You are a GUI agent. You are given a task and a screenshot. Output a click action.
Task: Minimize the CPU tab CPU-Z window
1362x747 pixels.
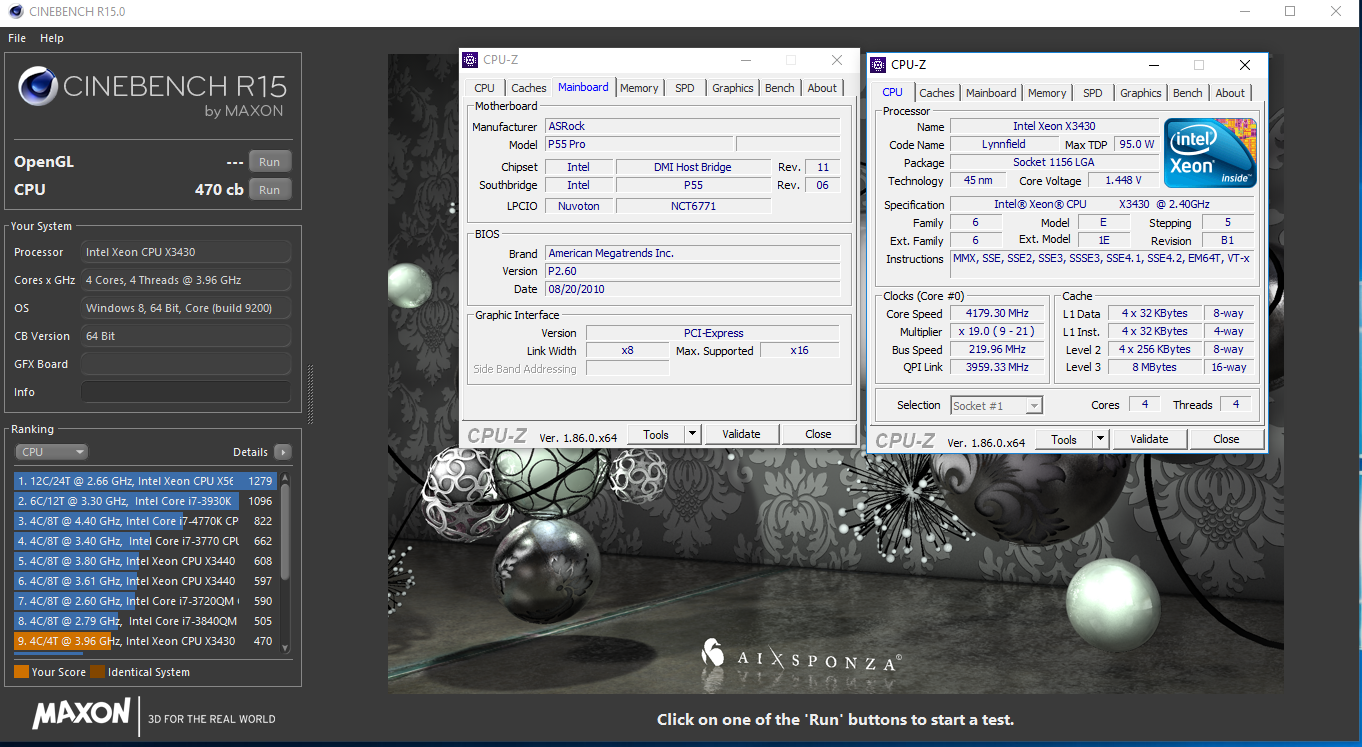1153,65
